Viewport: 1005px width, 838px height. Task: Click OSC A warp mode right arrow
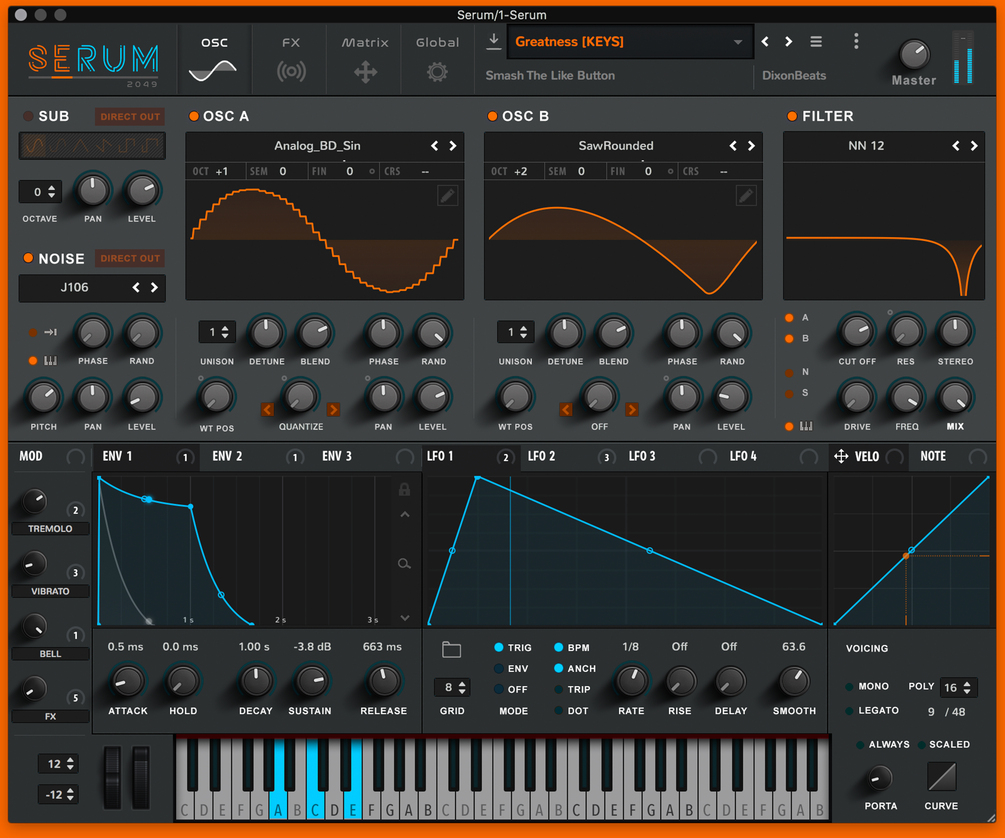click(x=333, y=410)
